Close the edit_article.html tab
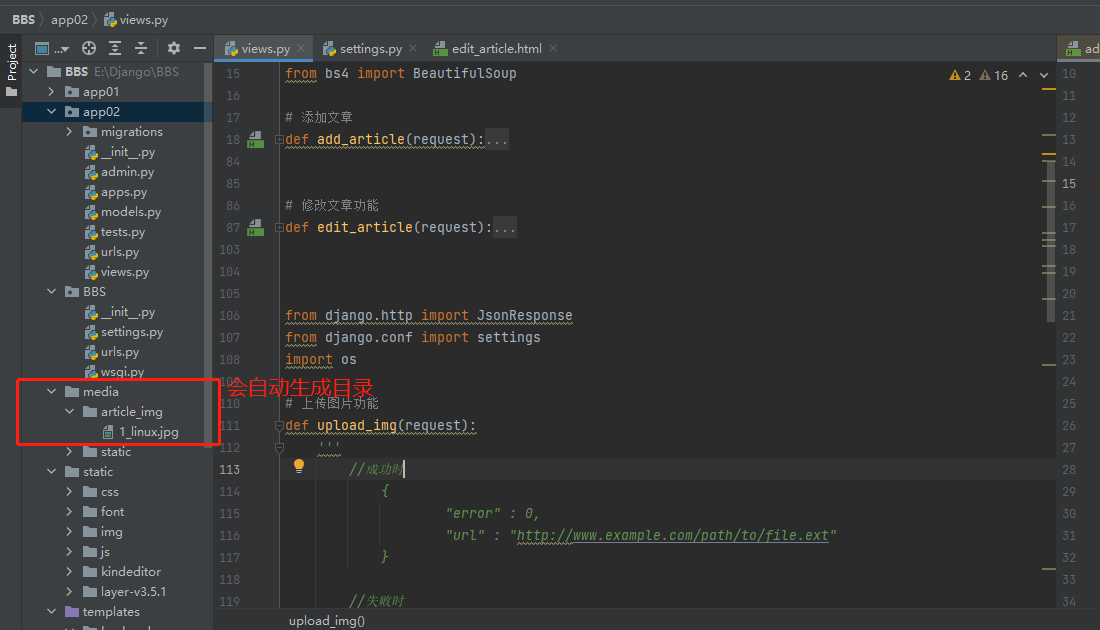This screenshot has height=630, width=1100. [x=554, y=48]
